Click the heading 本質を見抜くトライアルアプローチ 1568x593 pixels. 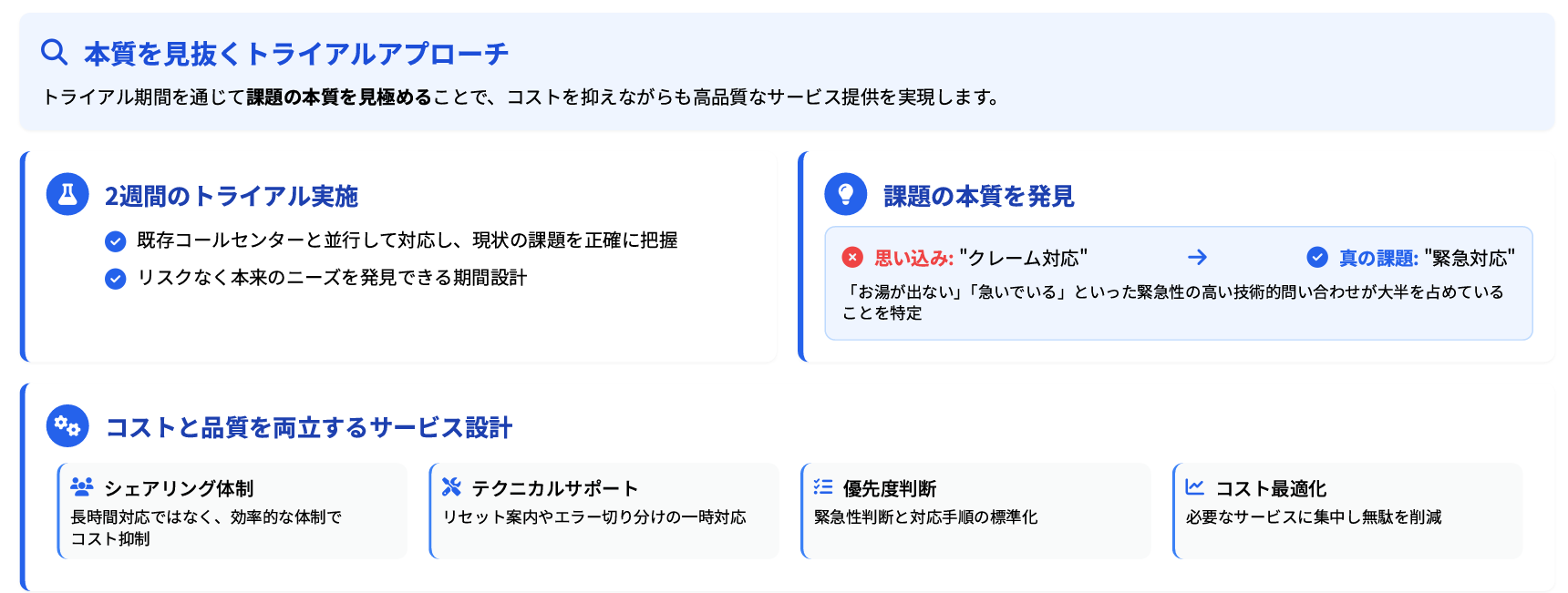[x=296, y=55]
